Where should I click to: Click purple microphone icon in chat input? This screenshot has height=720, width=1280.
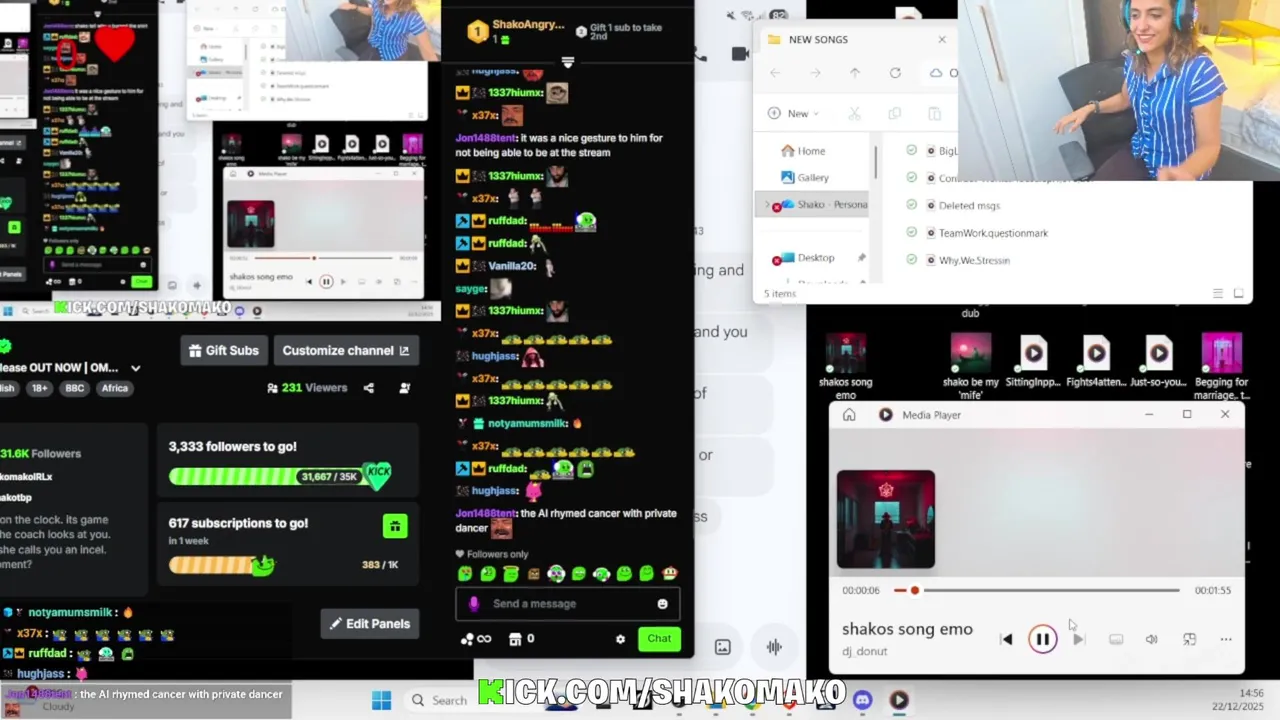pyautogui.click(x=474, y=604)
